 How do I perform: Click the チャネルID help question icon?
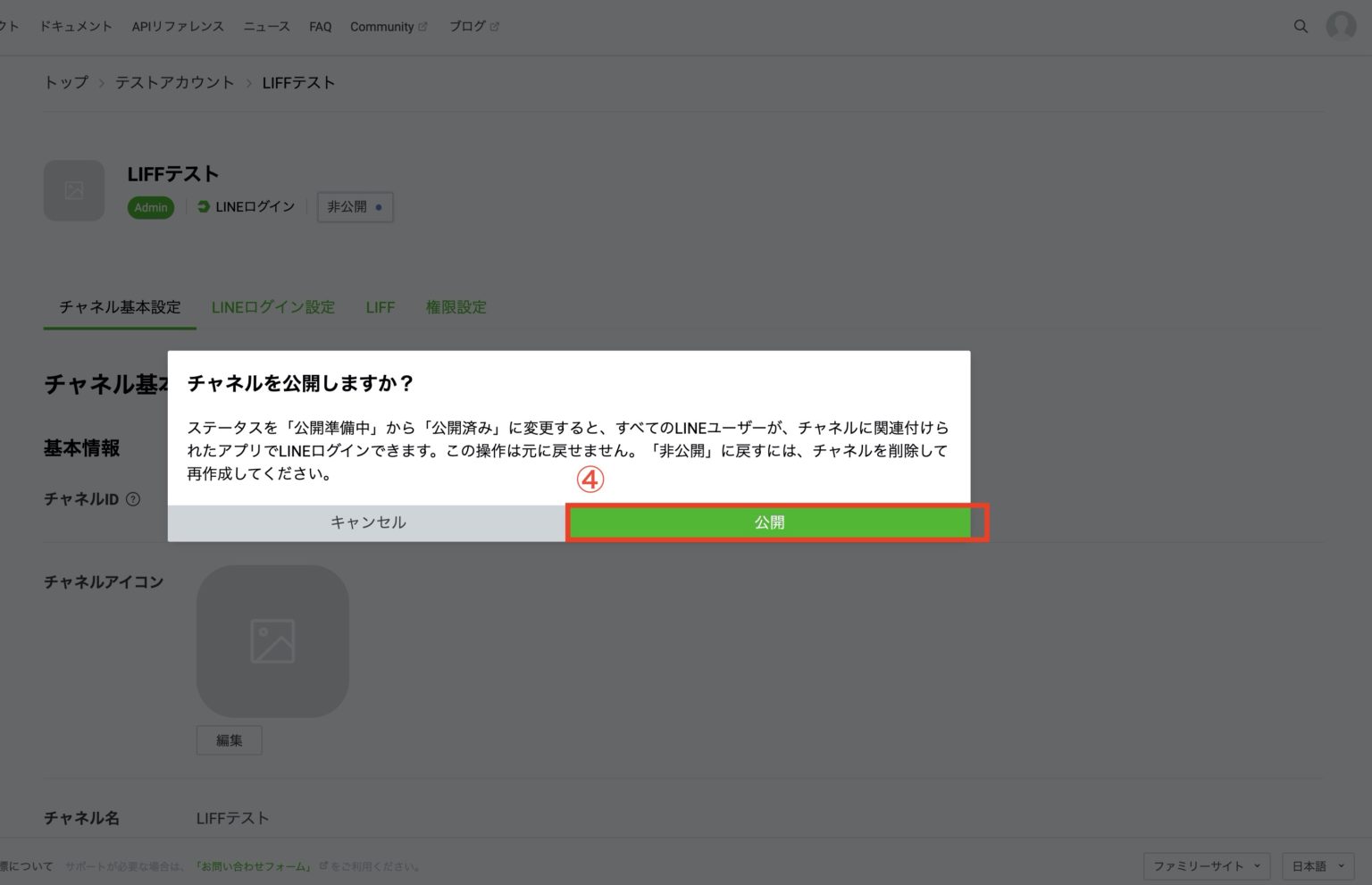(133, 499)
